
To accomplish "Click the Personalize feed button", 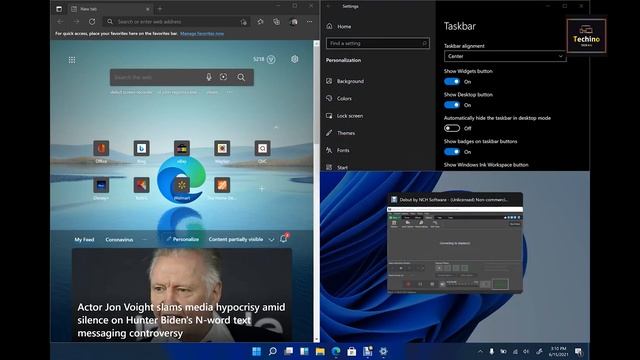I will click(x=182, y=239).
